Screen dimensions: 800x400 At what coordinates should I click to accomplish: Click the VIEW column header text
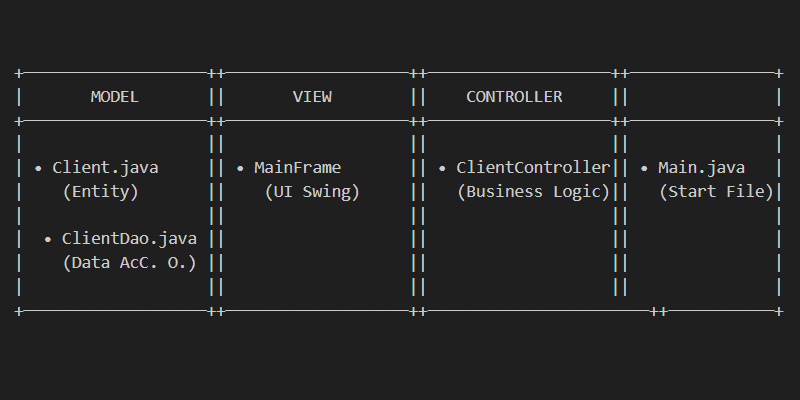point(312,97)
